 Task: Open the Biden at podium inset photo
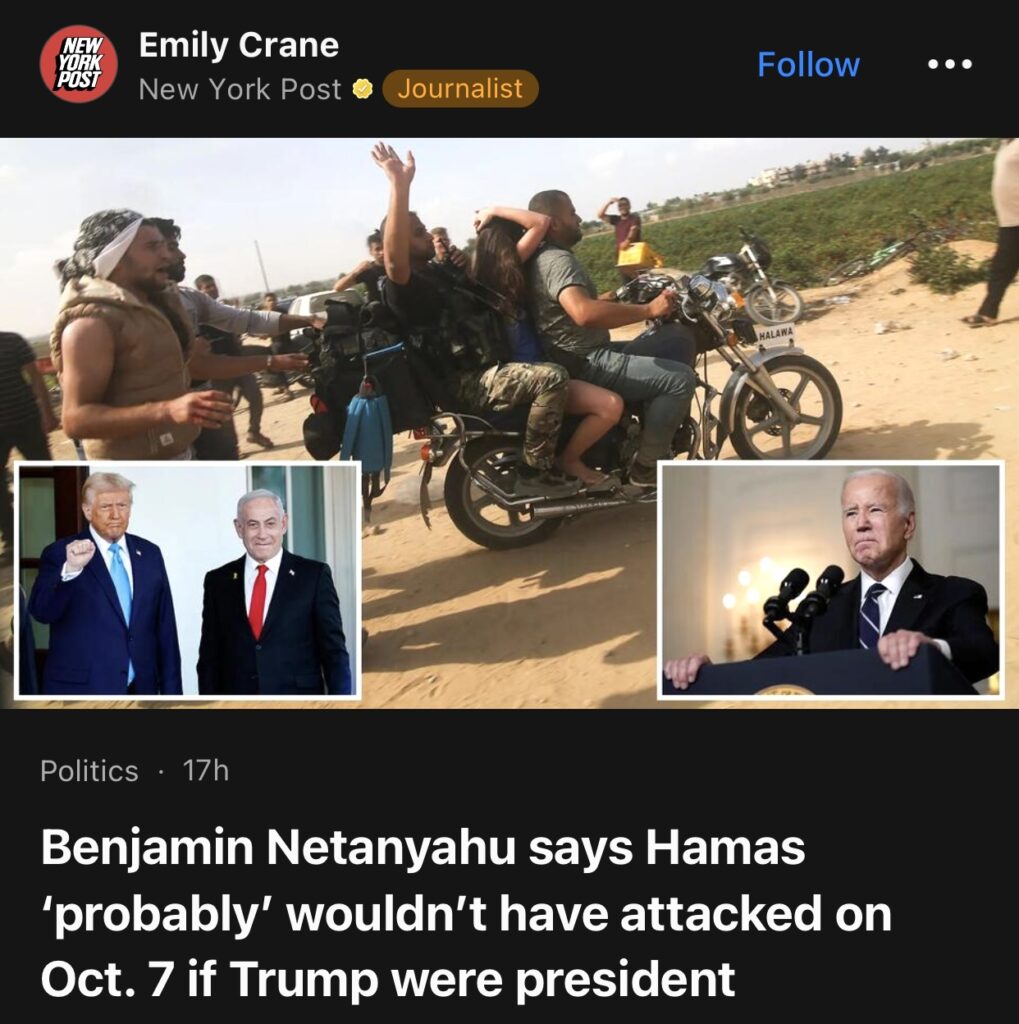coord(831,580)
